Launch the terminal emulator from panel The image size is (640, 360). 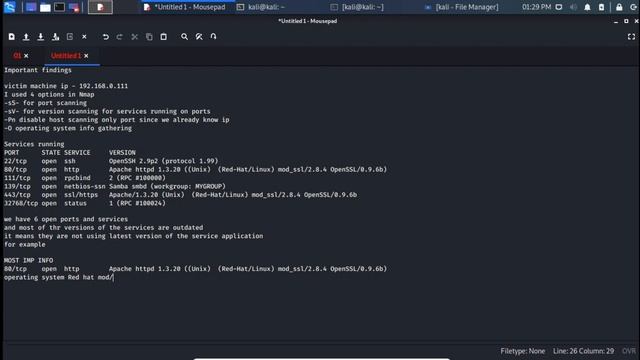point(60,7)
